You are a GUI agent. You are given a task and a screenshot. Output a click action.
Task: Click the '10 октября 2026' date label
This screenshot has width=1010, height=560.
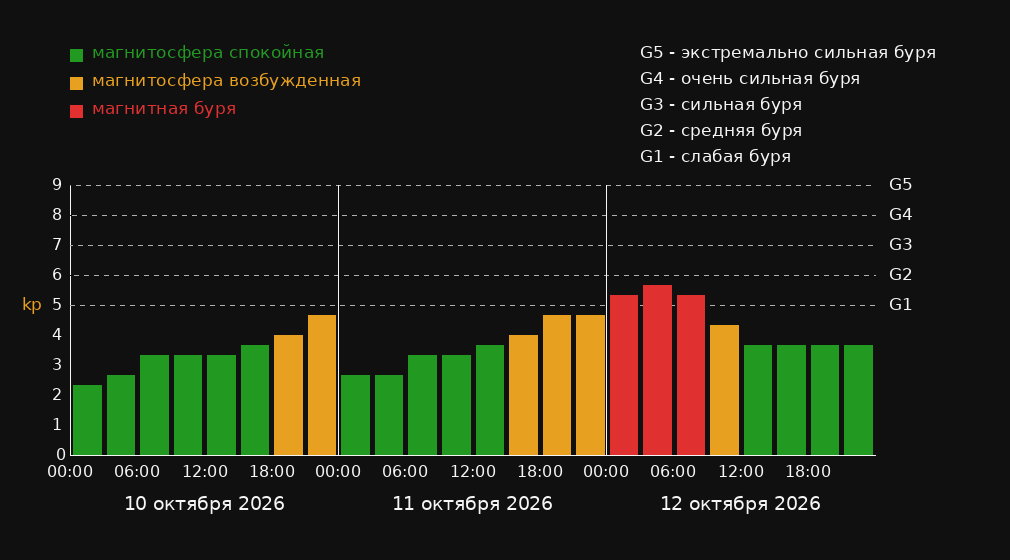204,504
